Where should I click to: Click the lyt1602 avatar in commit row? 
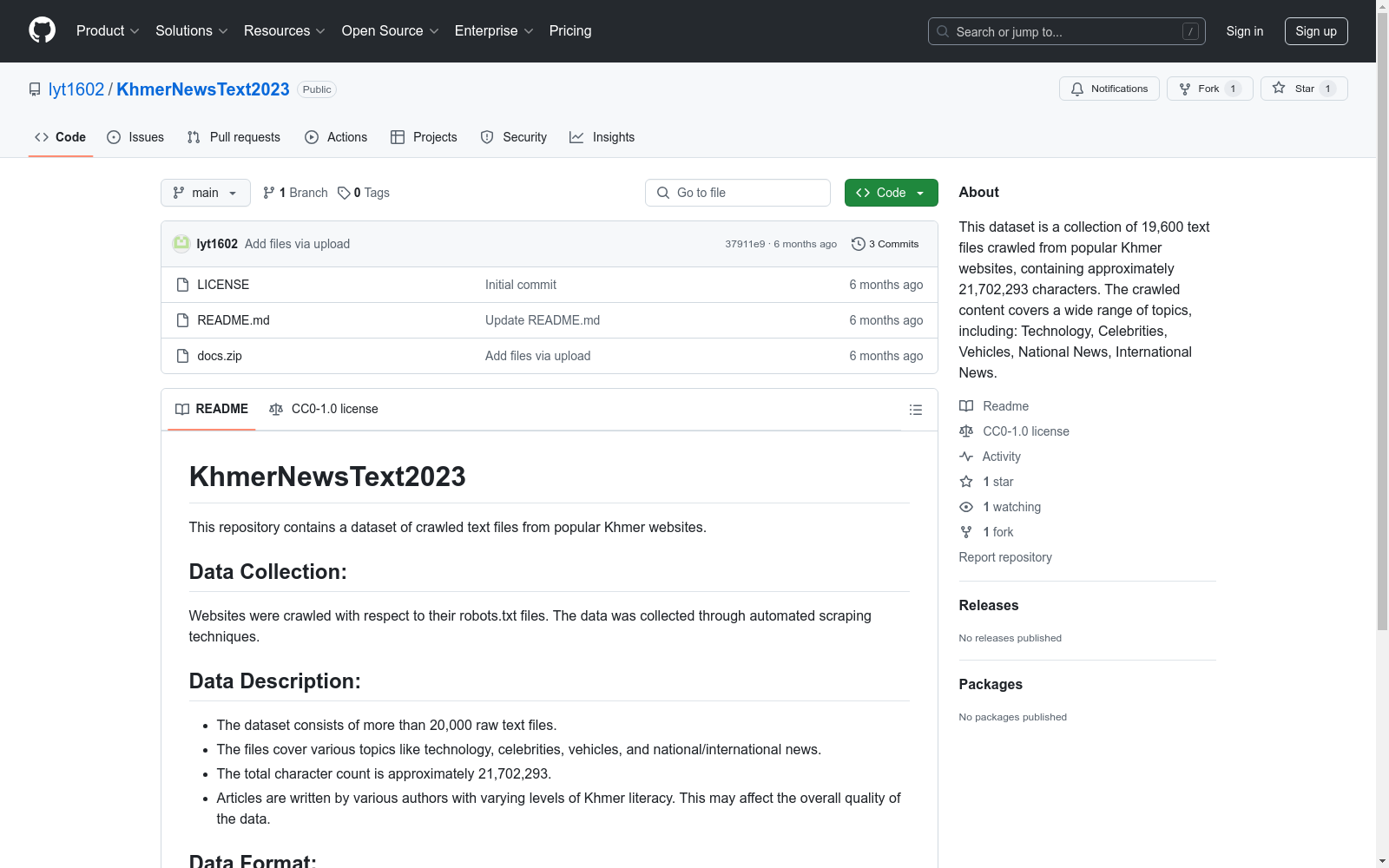tap(181, 244)
